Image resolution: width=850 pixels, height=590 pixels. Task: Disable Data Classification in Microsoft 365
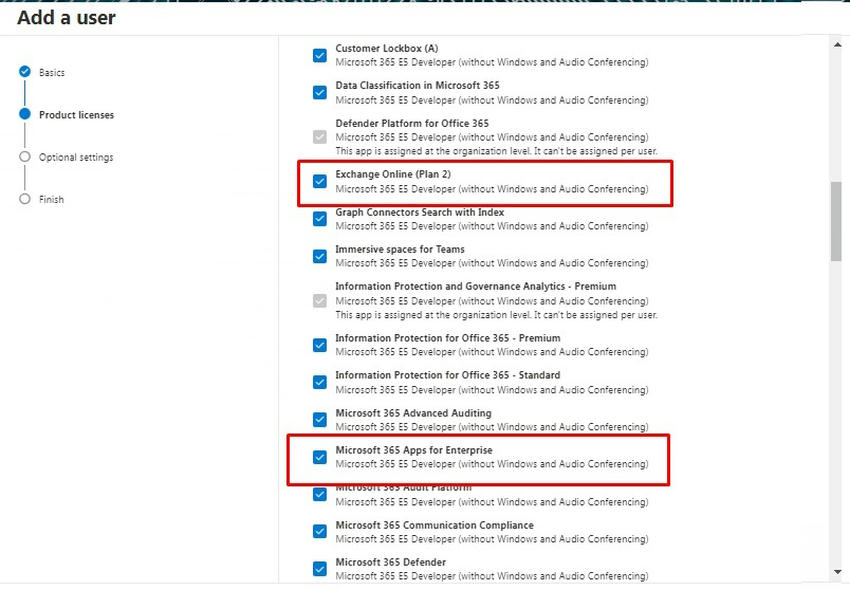(x=319, y=92)
